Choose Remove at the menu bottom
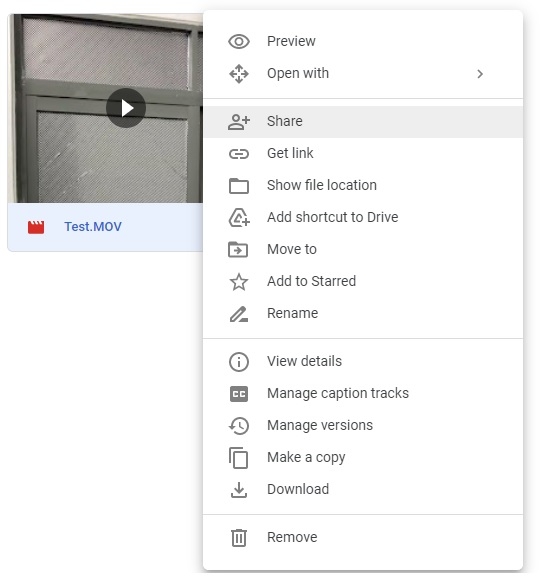The height and width of the screenshot is (588, 546). coord(363,538)
